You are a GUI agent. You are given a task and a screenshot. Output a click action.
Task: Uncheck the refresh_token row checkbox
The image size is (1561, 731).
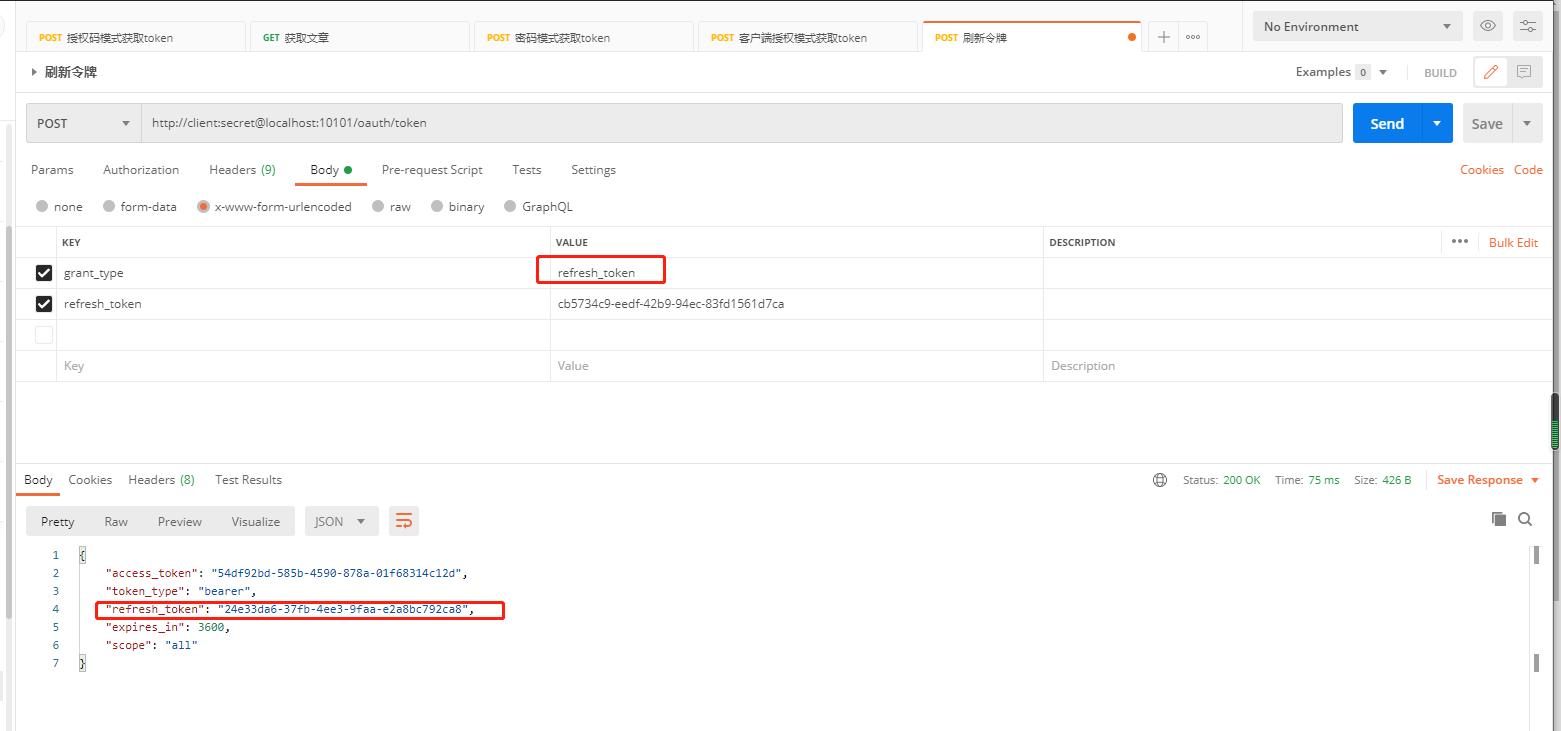tap(44, 304)
